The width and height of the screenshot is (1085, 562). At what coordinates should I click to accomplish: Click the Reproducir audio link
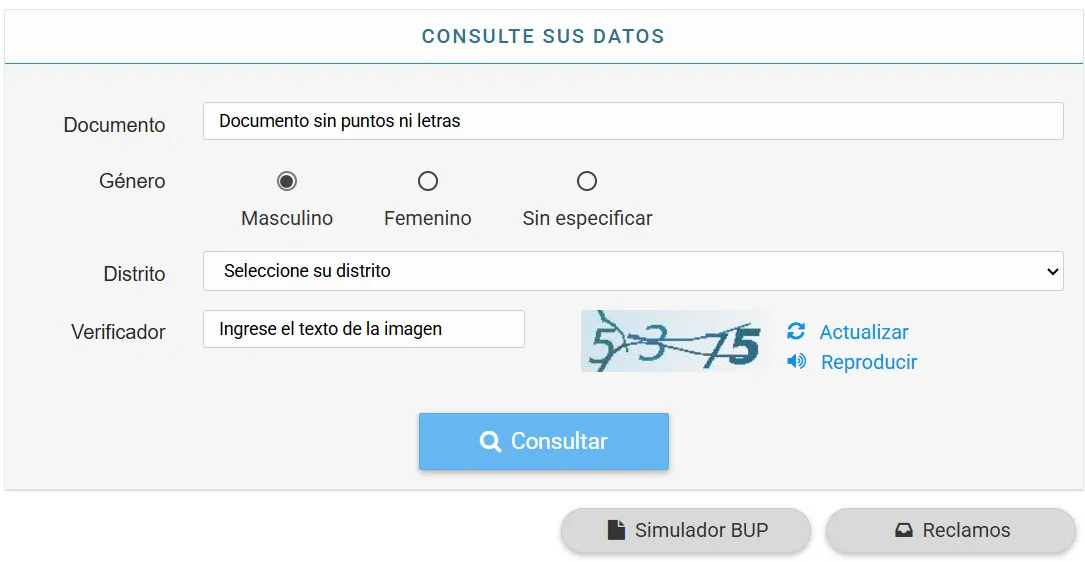[x=869, y=362]
